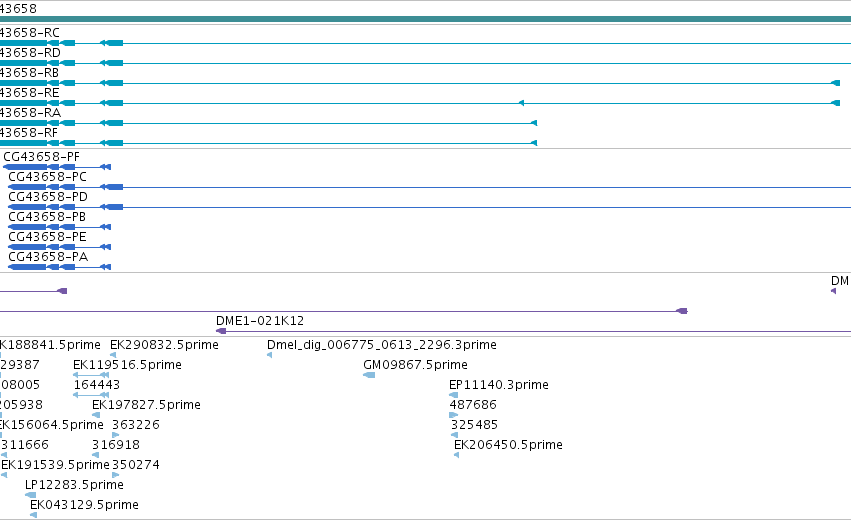Click the purple arrow at DME1-021K12 start
The height and width of the screenshot is (520, 851).
(221, 331)
